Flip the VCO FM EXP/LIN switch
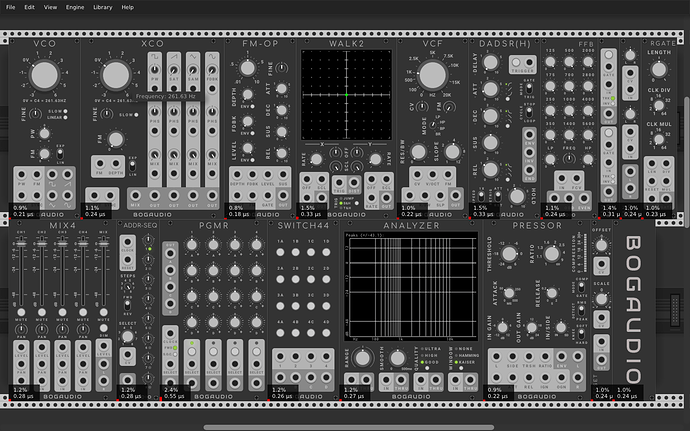The image size is (690, 431). (60, 154)
